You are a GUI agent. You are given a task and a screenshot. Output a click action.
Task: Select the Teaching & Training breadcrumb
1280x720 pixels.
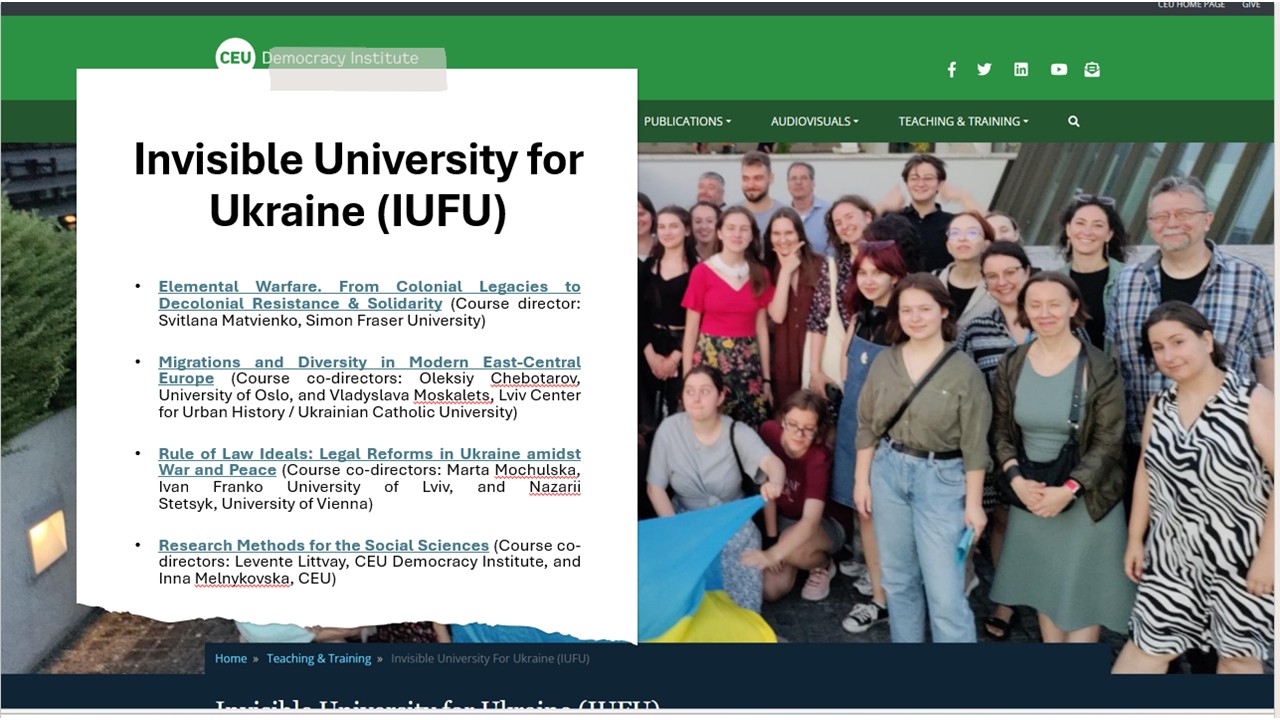coord(318,658)
